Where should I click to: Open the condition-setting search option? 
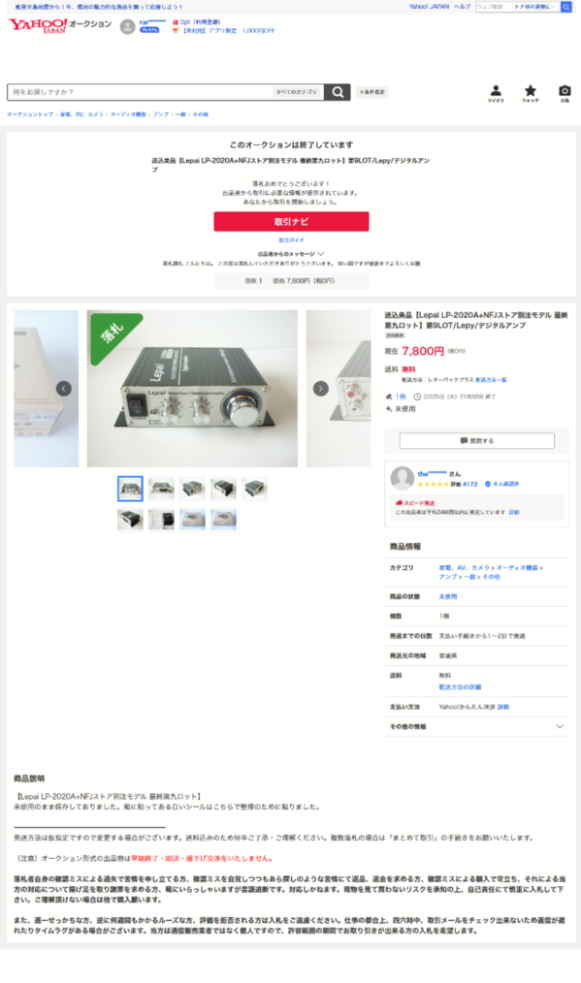click(x=372, y=92)
